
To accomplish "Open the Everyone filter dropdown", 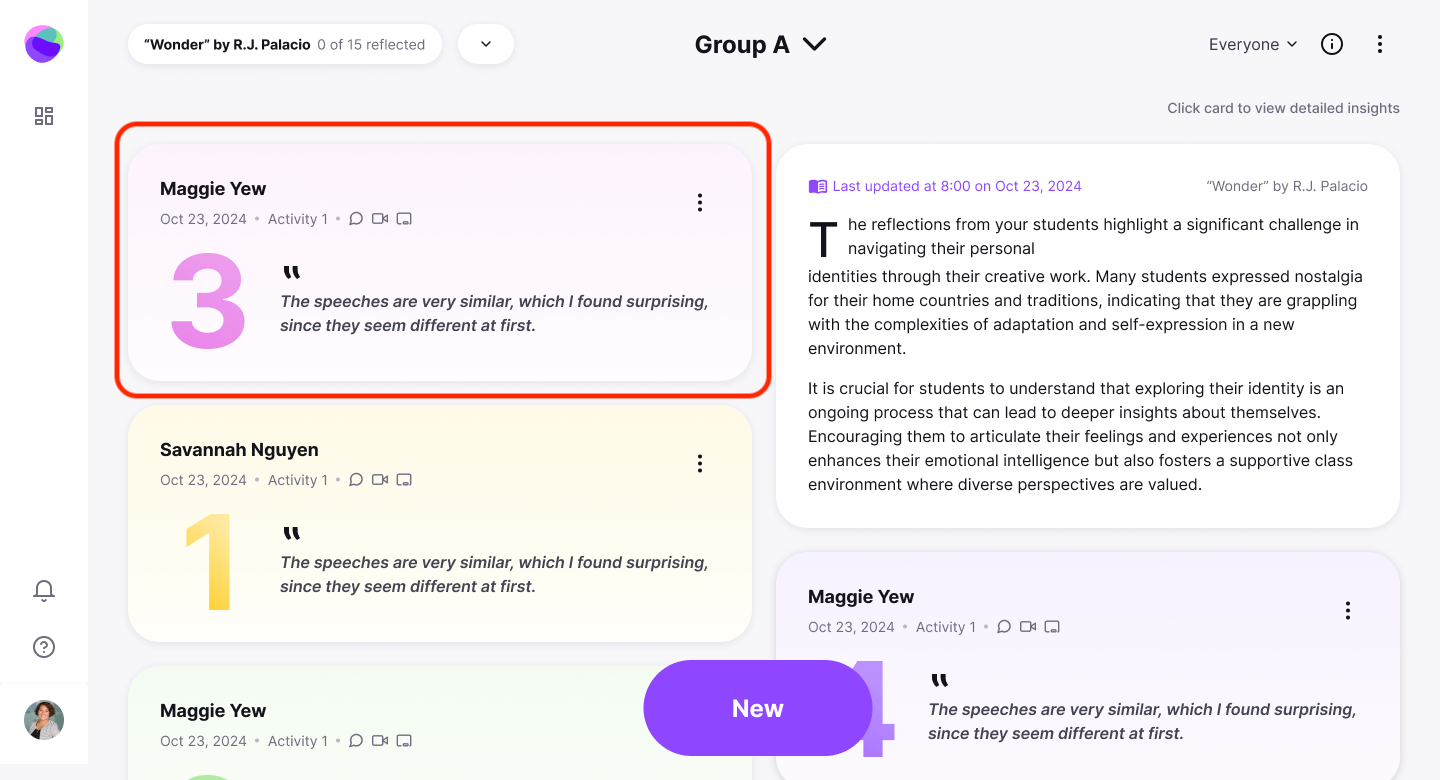I will (x=1253, y=44).
